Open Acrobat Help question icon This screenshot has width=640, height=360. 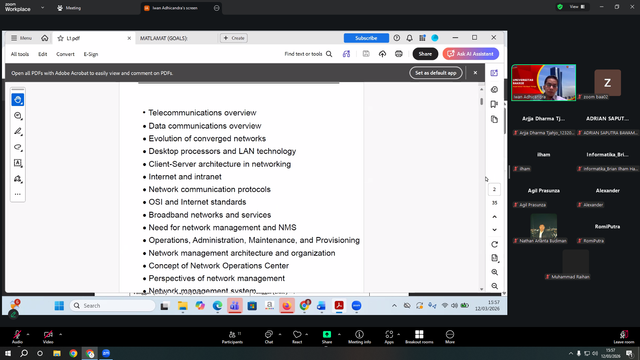click(x=397, y=38)
